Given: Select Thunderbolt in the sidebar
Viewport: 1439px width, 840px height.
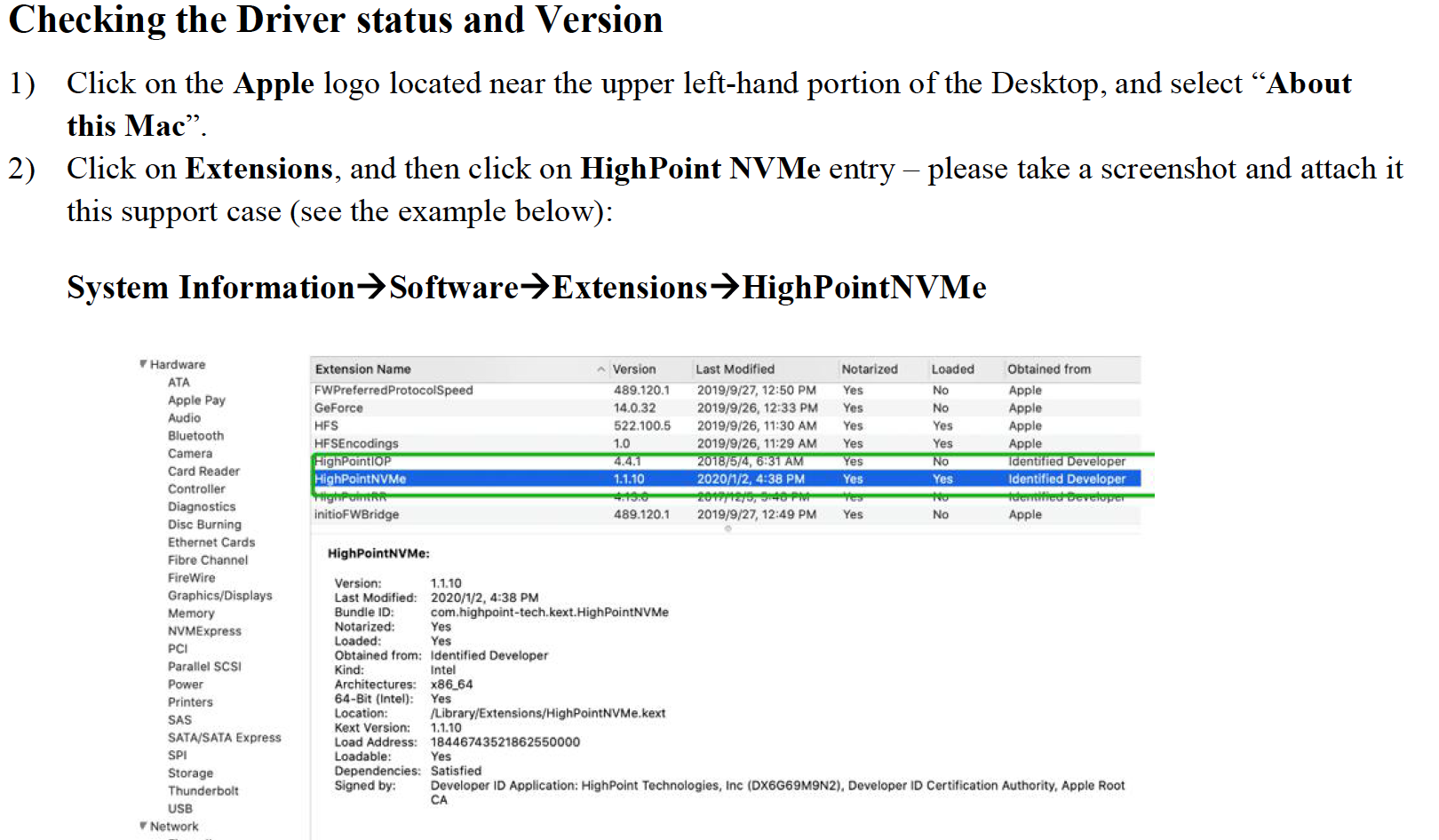Looking at the screenshot, I should coord(203,790).
